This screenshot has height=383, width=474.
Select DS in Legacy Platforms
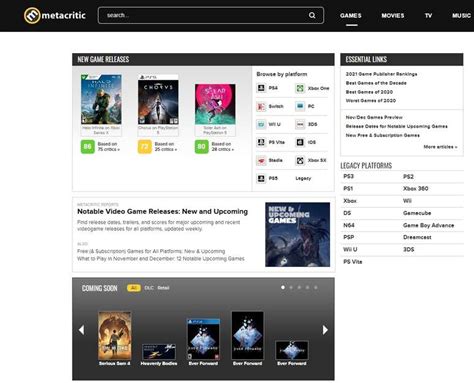pyautogui.click(x=347, y=213)
